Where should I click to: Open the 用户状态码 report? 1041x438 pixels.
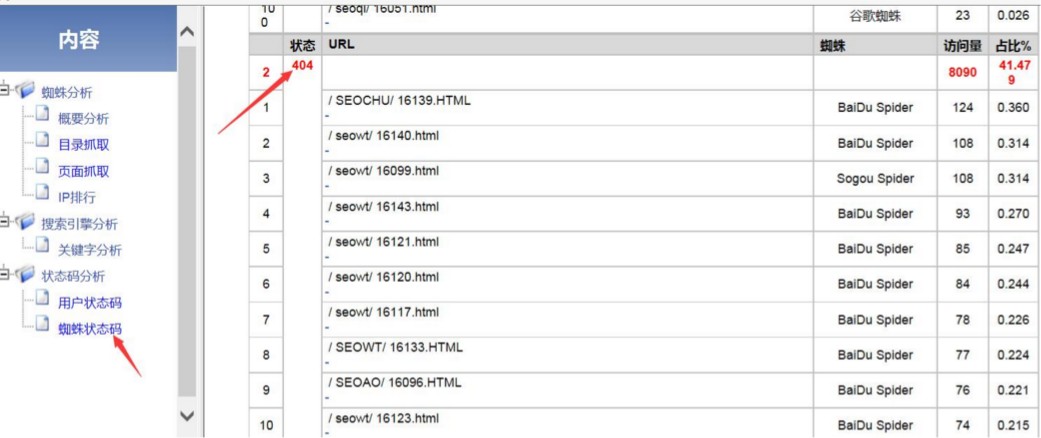(90, 303)
